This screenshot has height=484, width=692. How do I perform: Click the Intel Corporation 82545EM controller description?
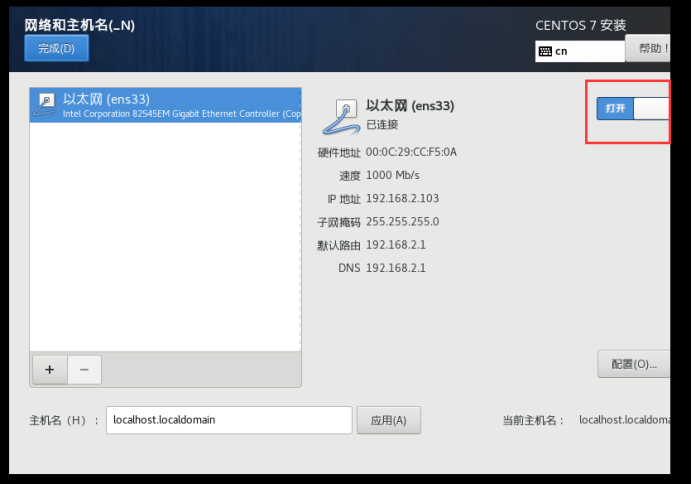tap(182, 114)
